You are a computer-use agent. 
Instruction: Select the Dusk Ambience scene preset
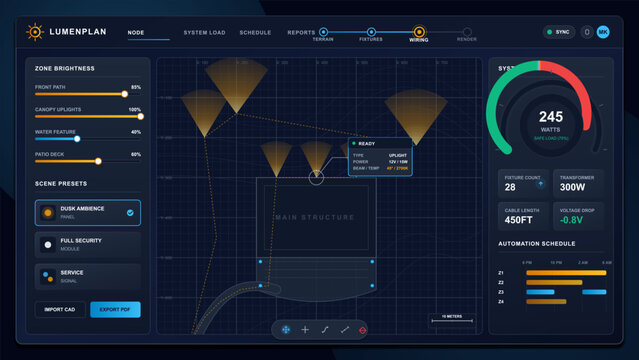click(x=88, y=212)
